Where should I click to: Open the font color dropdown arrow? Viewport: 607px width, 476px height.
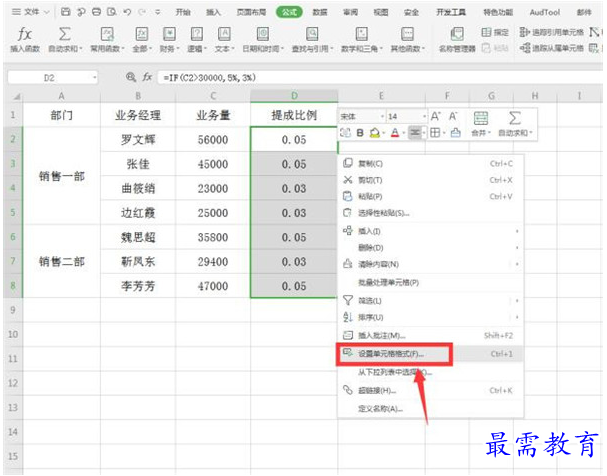point(403,133)
